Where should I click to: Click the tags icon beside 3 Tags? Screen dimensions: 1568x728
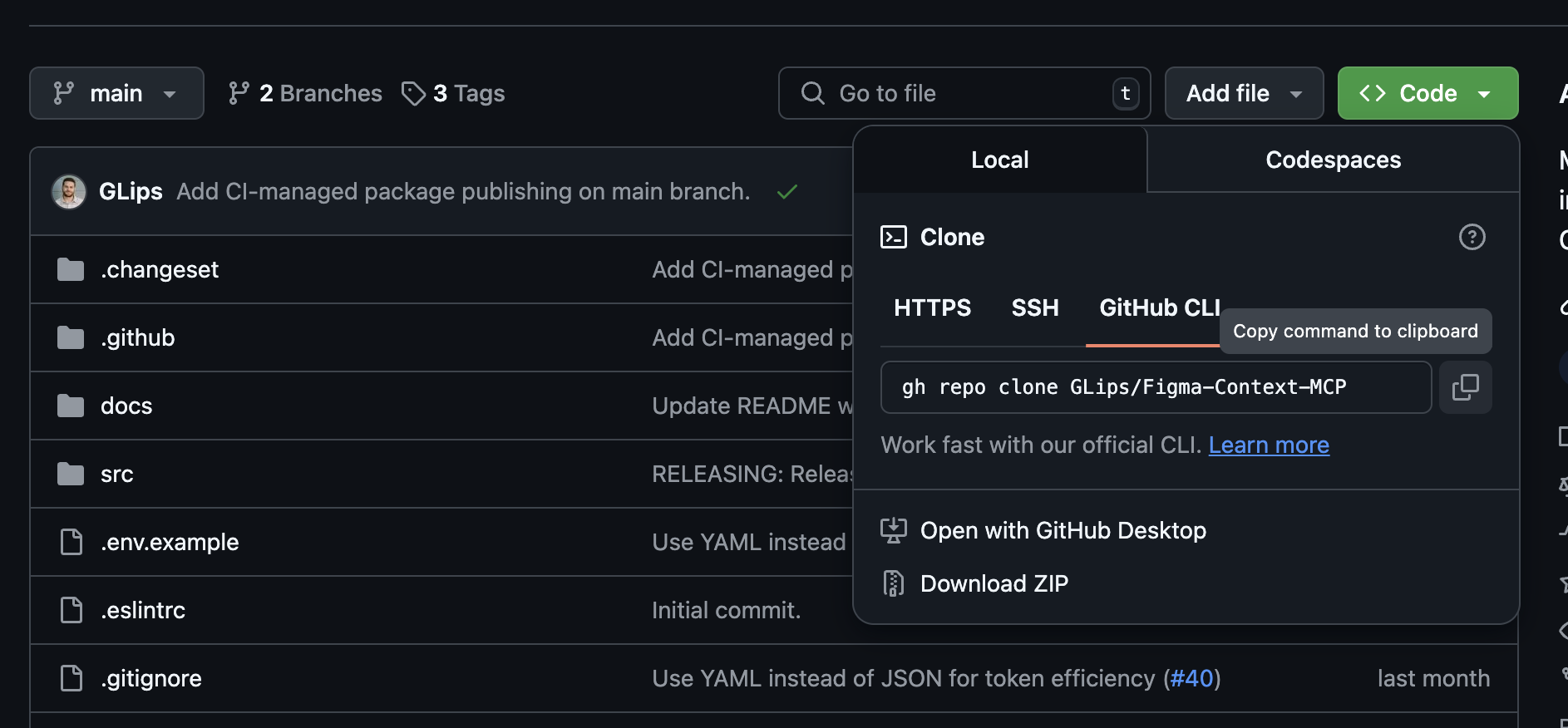click(413, 93)
